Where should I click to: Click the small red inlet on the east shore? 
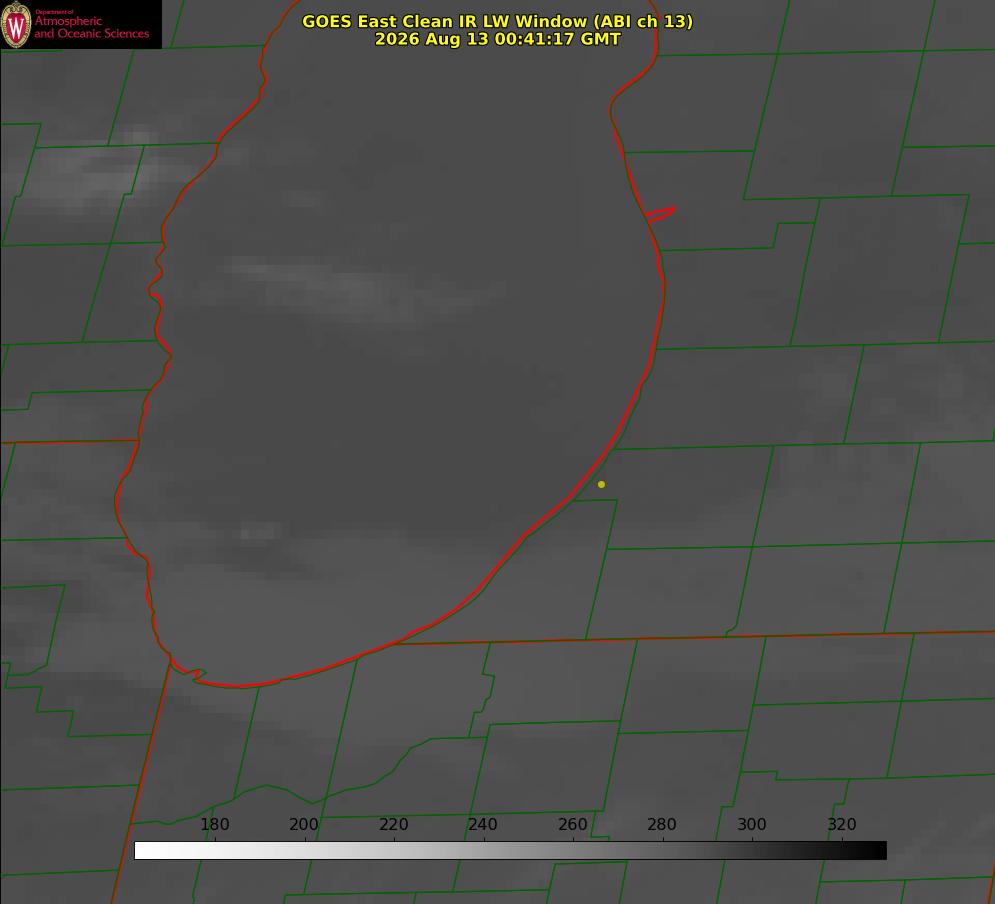click(x=661, y=214)
